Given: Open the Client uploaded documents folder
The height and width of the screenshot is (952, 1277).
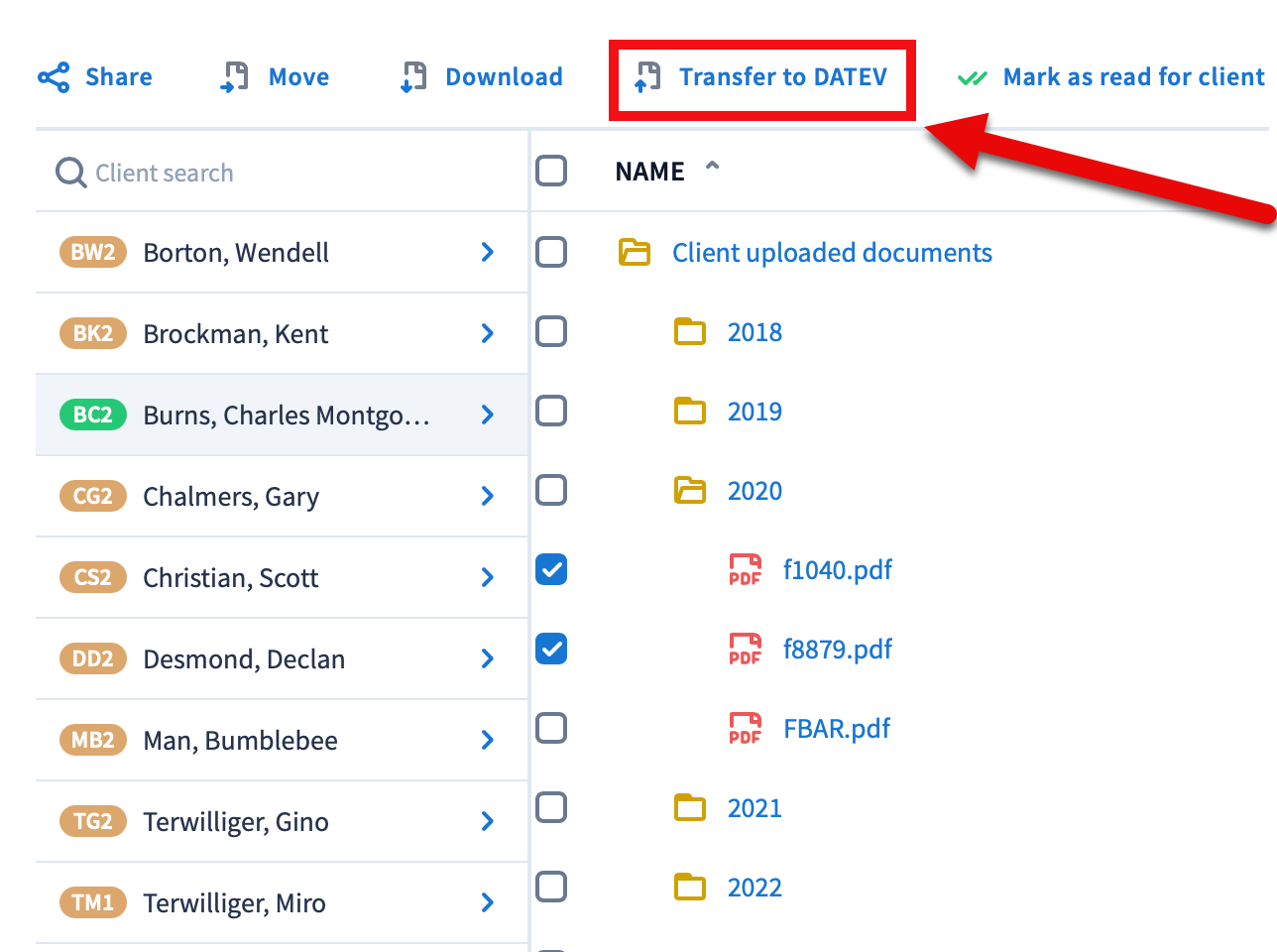Looking at the screenshot, I should (x=831, y=253).
